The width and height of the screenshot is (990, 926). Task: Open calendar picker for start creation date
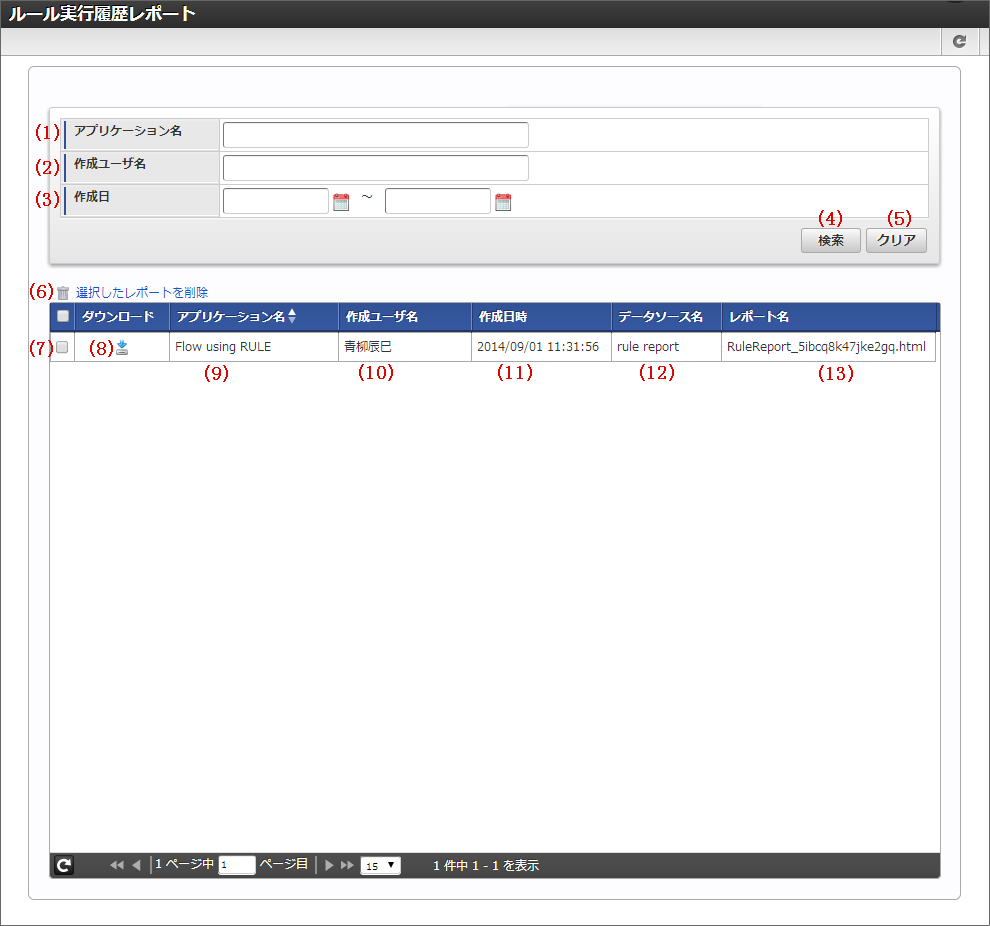click(341, 202)
